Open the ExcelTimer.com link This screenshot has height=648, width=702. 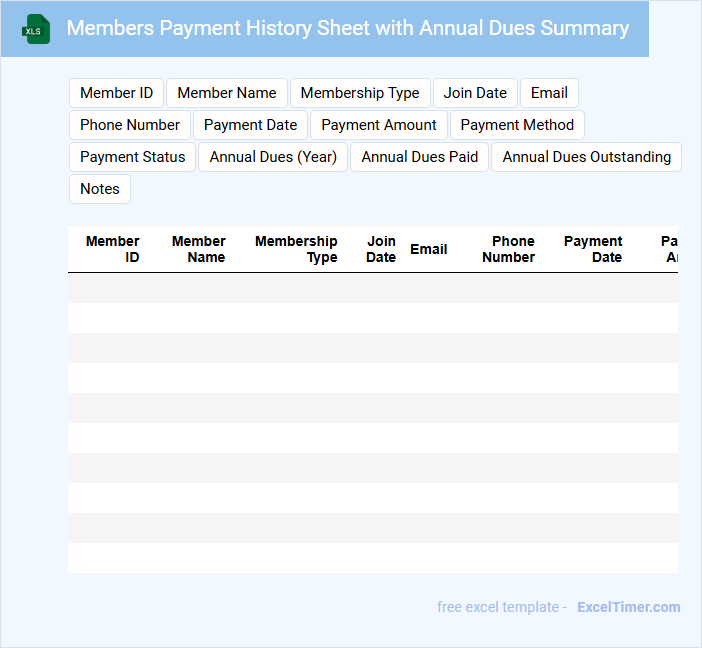point(628,607)
